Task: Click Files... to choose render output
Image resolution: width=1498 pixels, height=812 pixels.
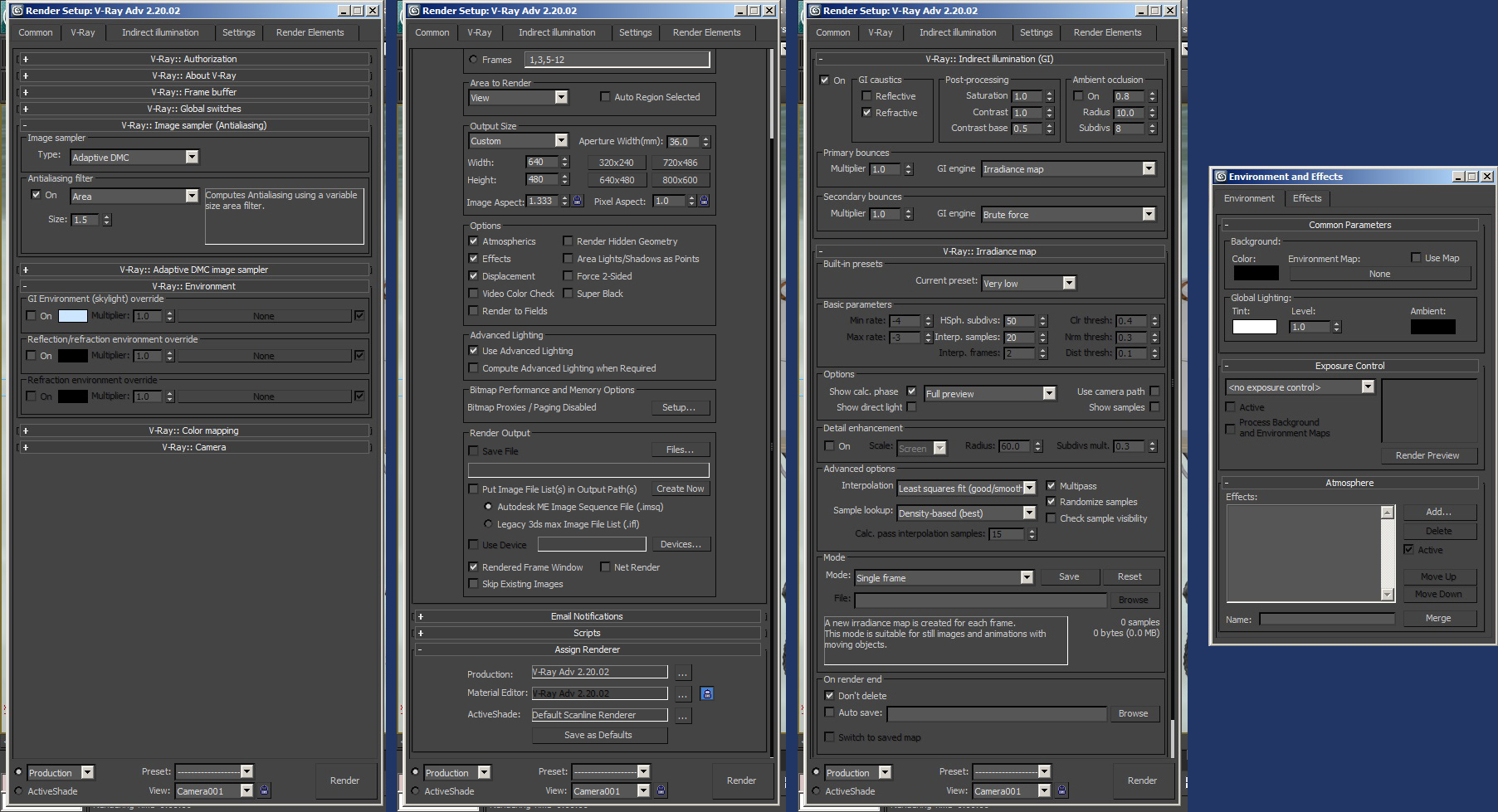Action: click(x=680, y=450)
